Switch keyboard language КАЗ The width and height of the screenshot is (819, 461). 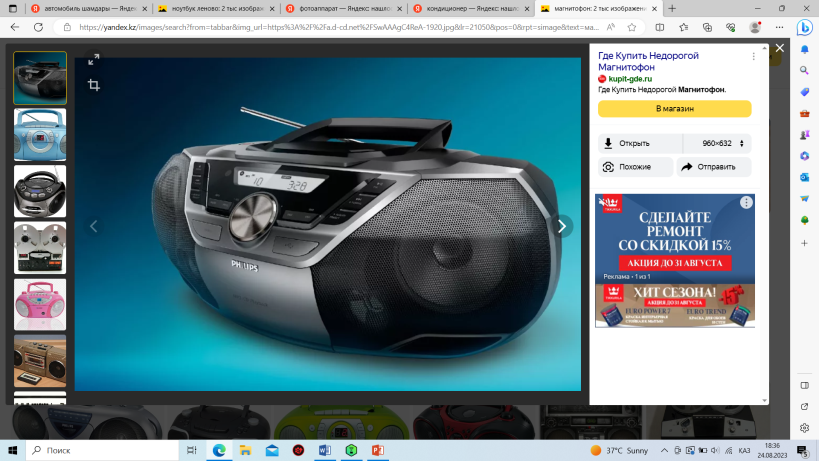[x=744, y=450]
